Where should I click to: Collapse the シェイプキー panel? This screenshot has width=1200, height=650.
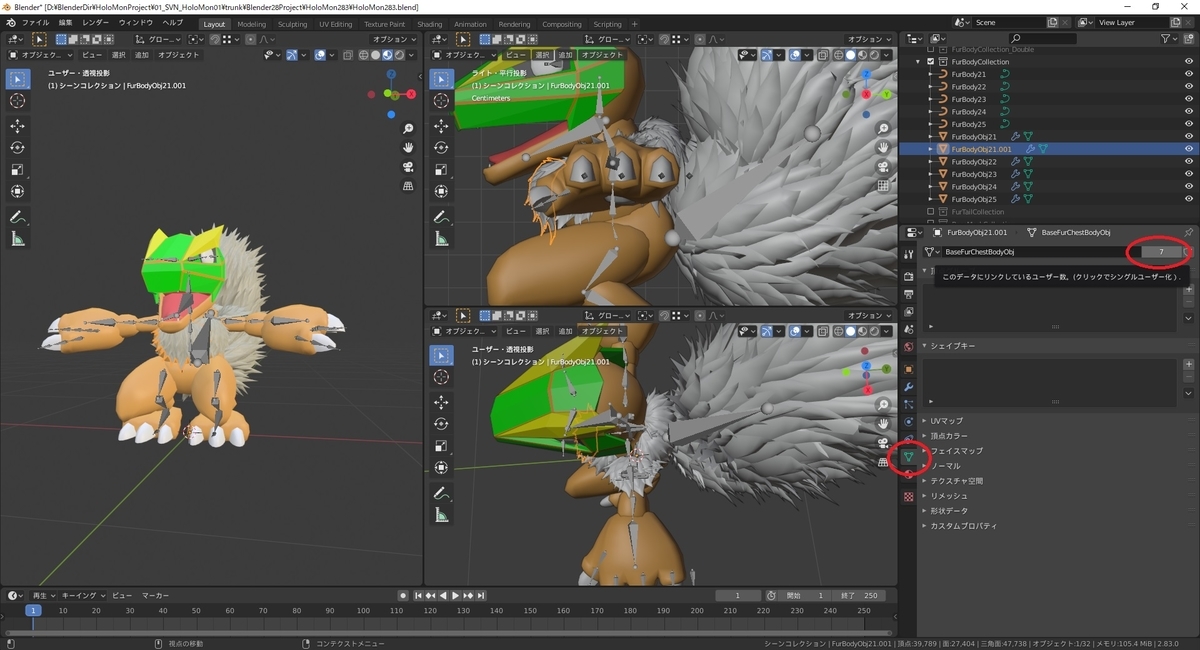pos(953,345)
